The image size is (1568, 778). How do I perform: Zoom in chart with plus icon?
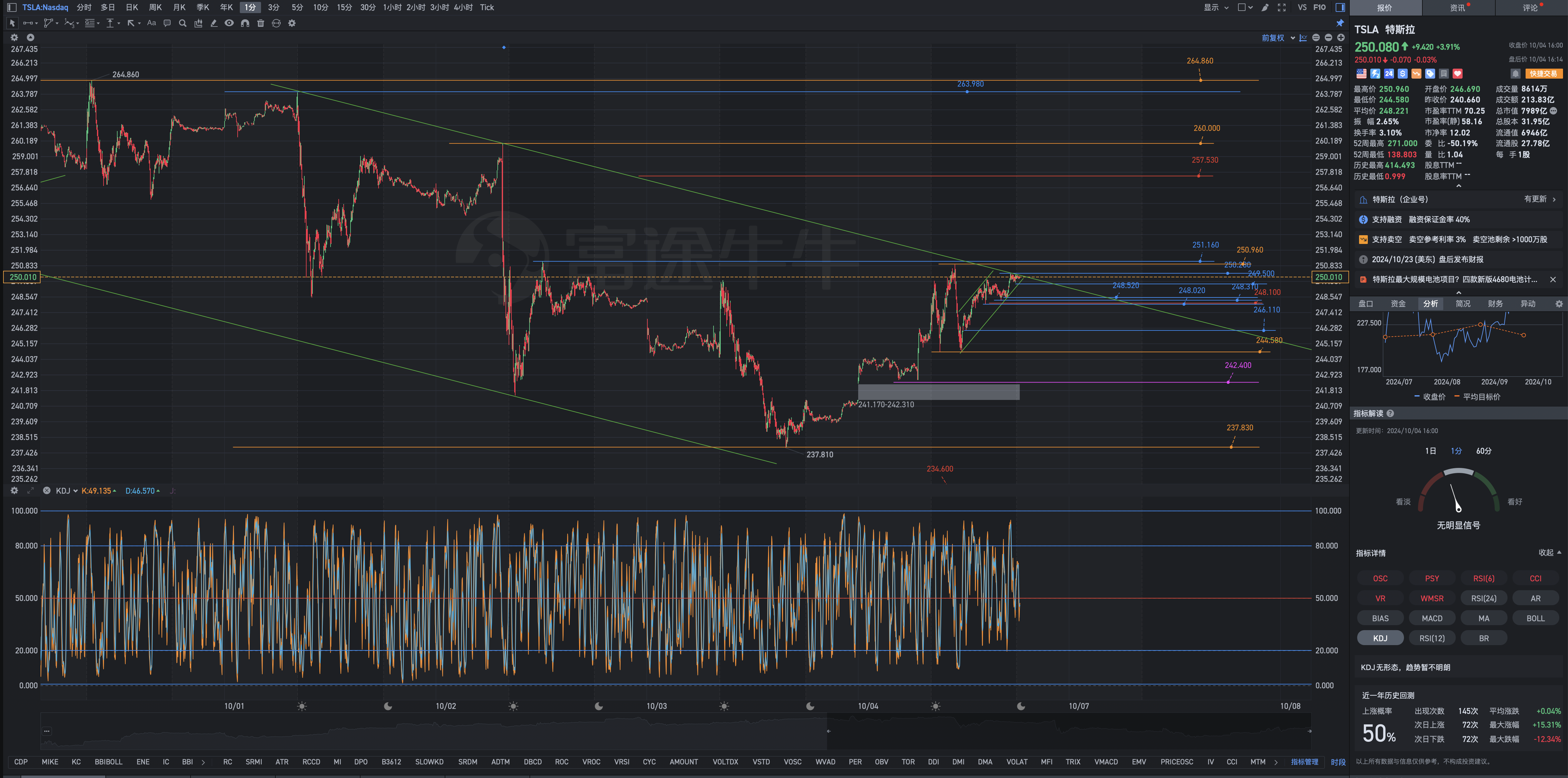[1341, 38]
